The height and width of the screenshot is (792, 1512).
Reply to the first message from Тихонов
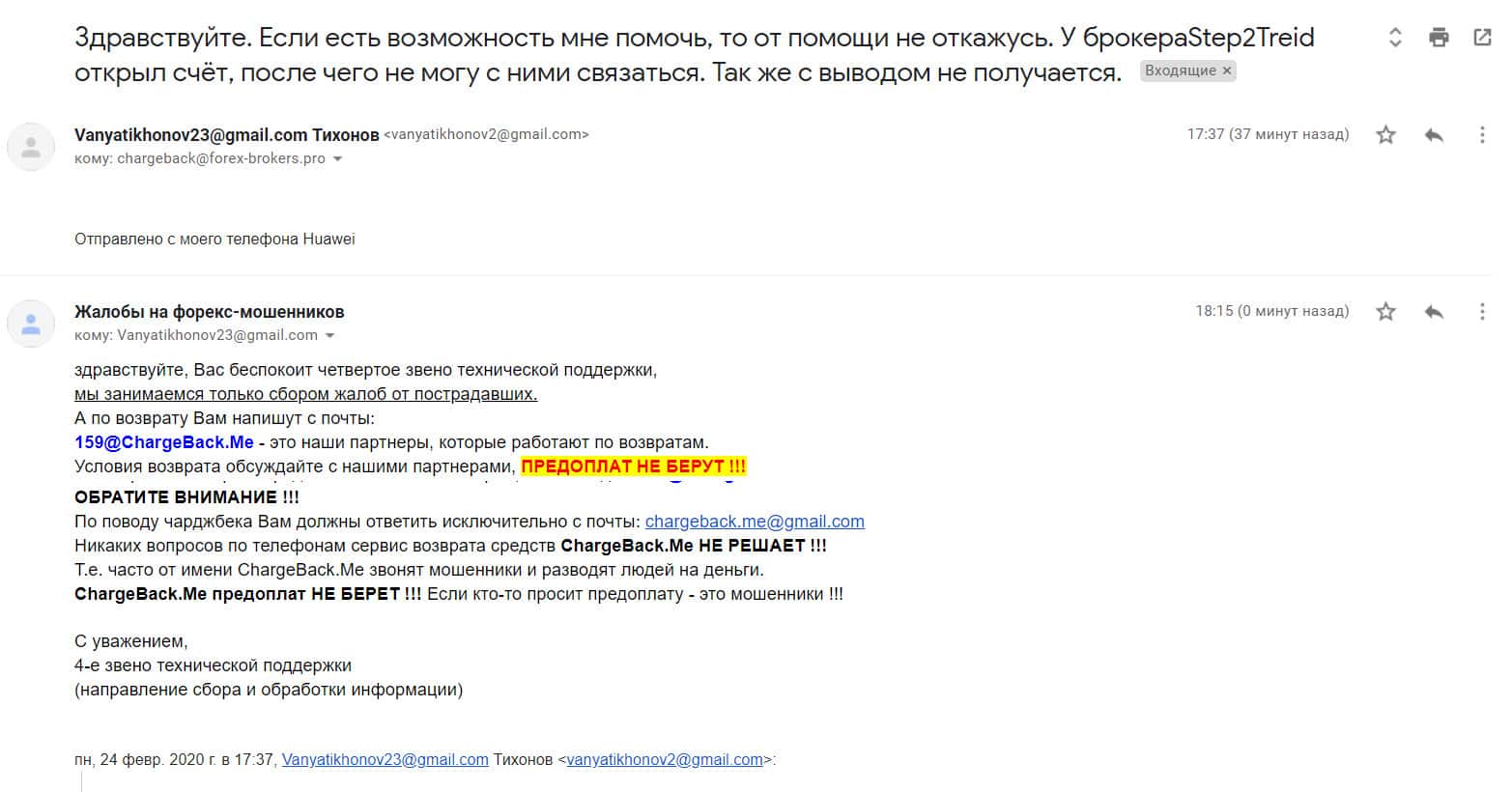(x=1434, y=135)
